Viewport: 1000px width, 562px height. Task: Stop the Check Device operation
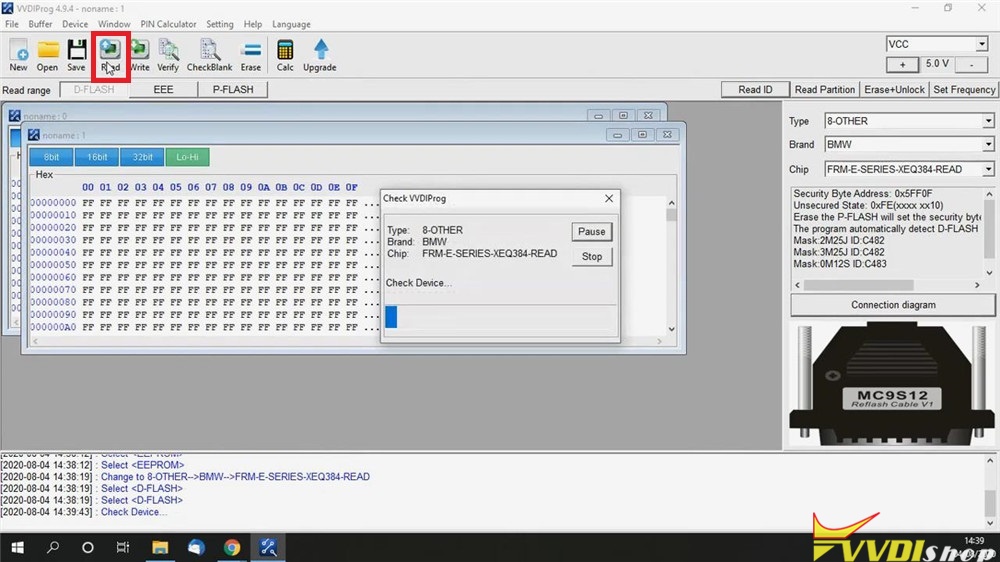(591, 256)
